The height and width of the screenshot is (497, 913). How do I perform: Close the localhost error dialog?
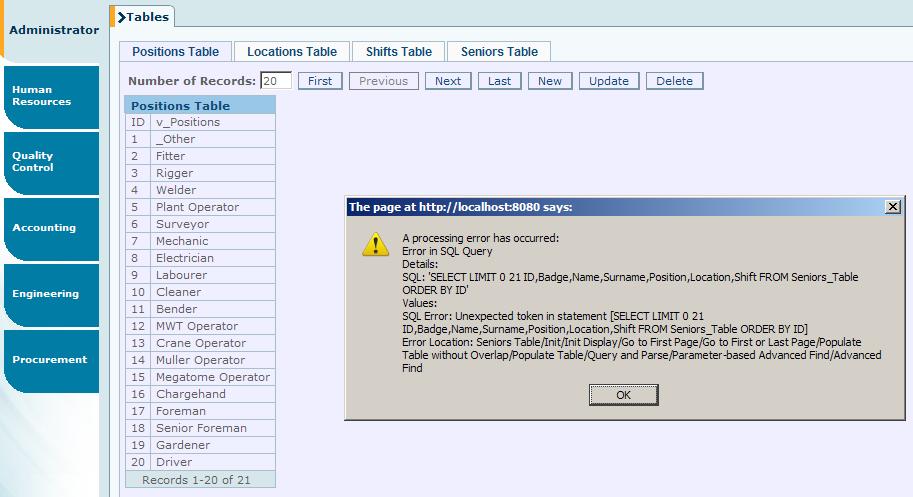(892, 207)
